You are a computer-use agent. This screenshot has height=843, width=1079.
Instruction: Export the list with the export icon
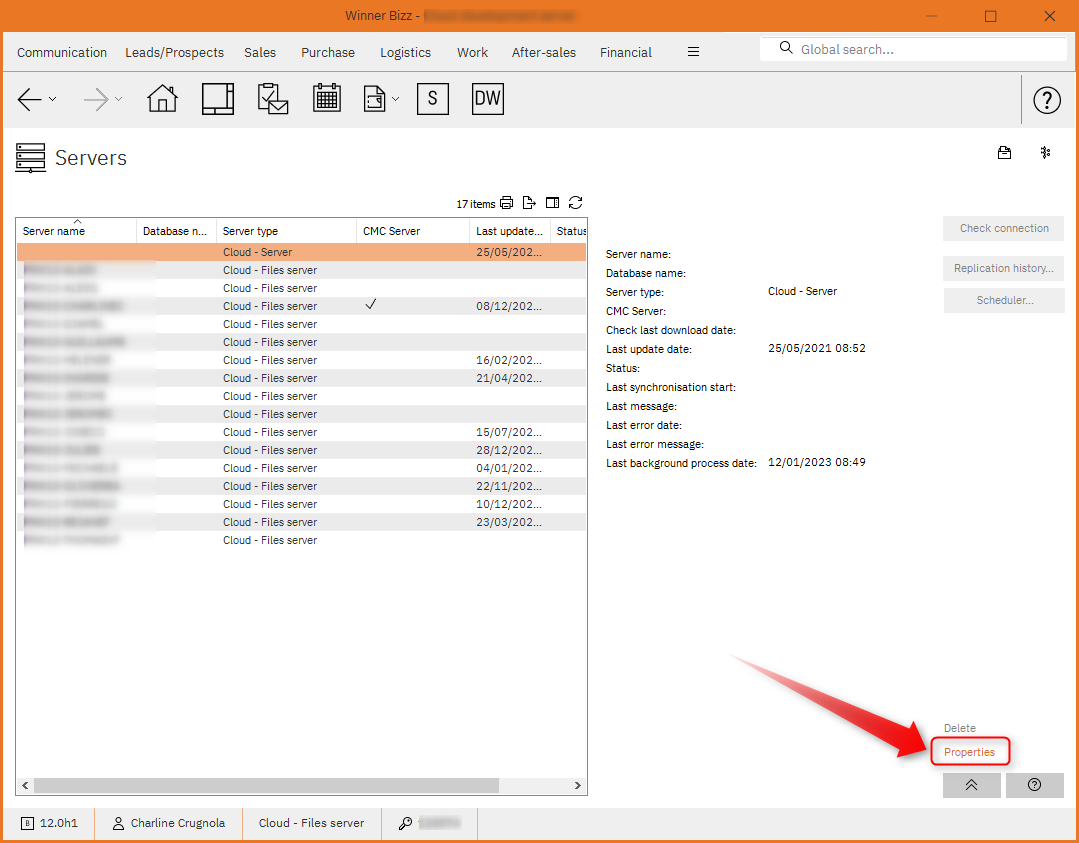(x=529, y=202)
